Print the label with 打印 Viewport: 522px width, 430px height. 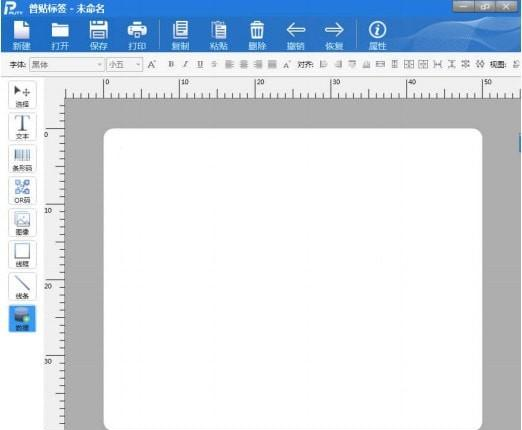coord(137,35)
